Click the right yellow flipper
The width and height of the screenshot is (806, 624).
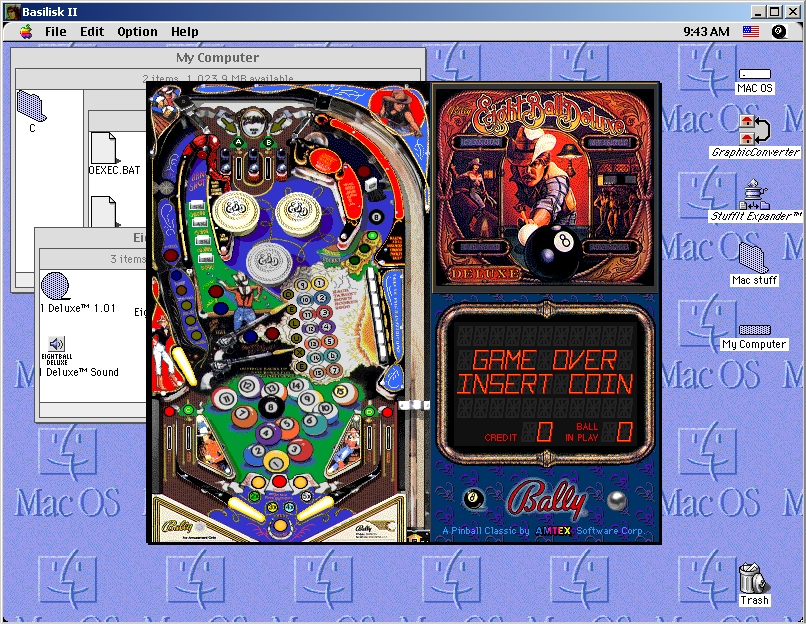(x=315, y=508)
